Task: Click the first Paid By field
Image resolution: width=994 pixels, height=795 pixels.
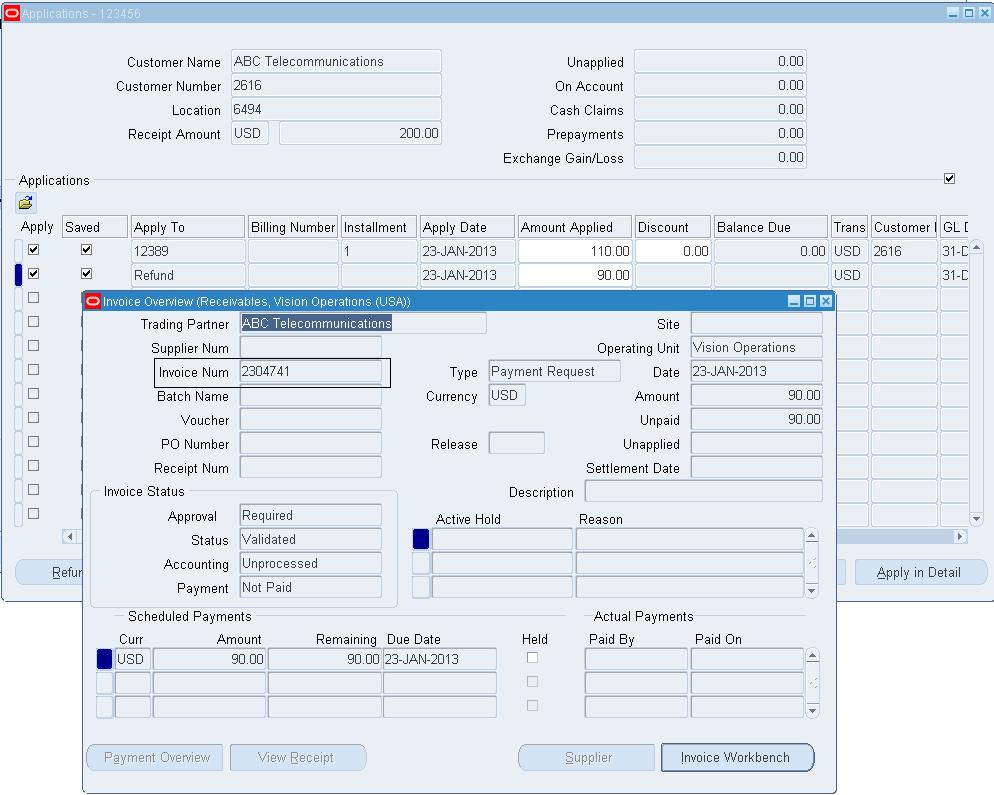Action: point(636,659)
